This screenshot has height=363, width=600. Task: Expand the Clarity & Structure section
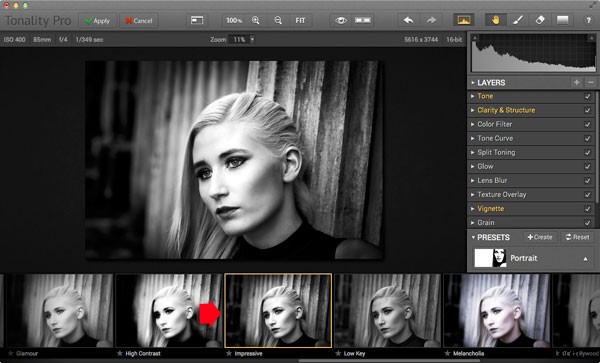point(473,110)
